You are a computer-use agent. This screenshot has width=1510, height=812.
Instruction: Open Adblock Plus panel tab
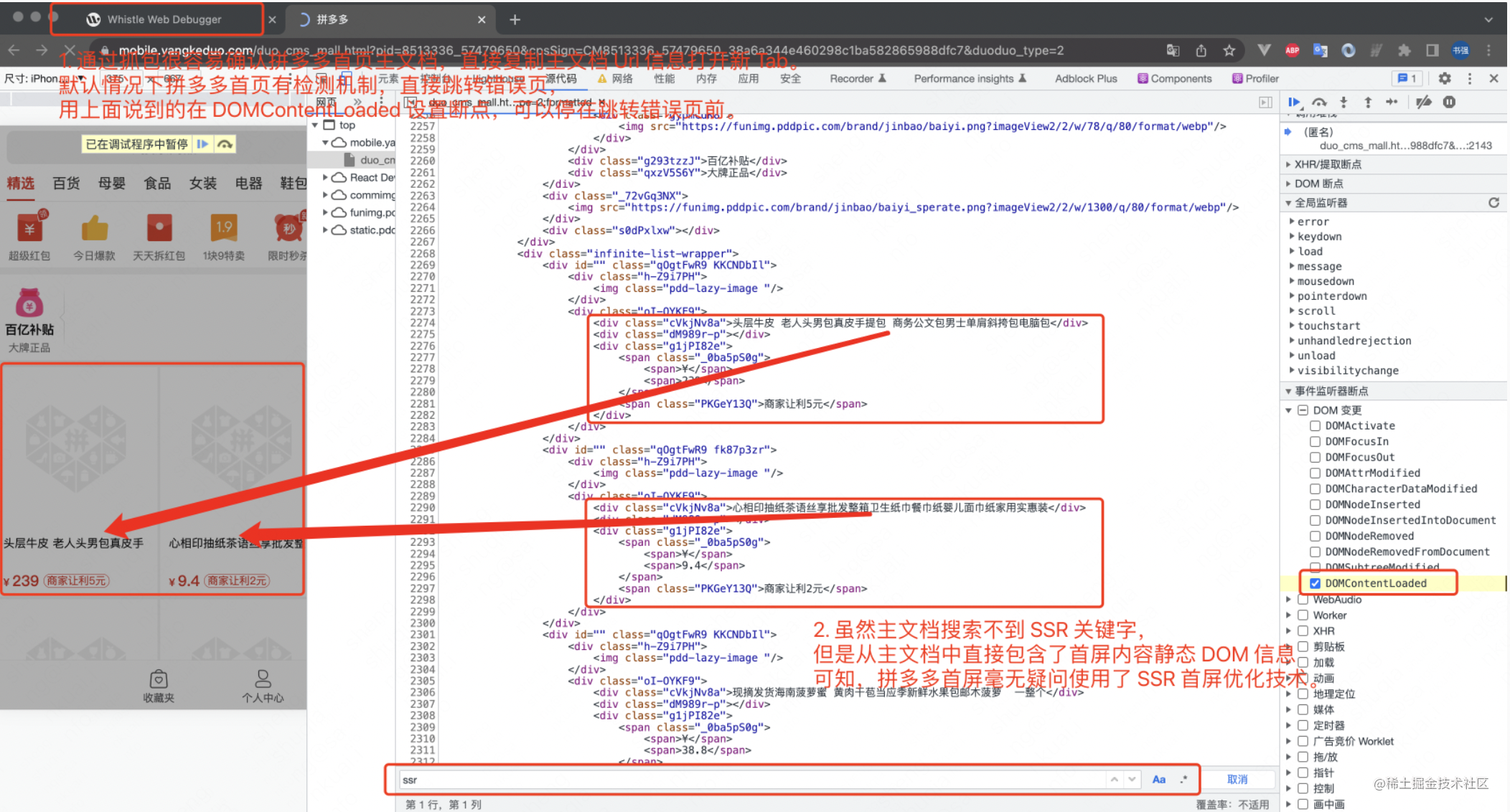[x=1086, y=78]
